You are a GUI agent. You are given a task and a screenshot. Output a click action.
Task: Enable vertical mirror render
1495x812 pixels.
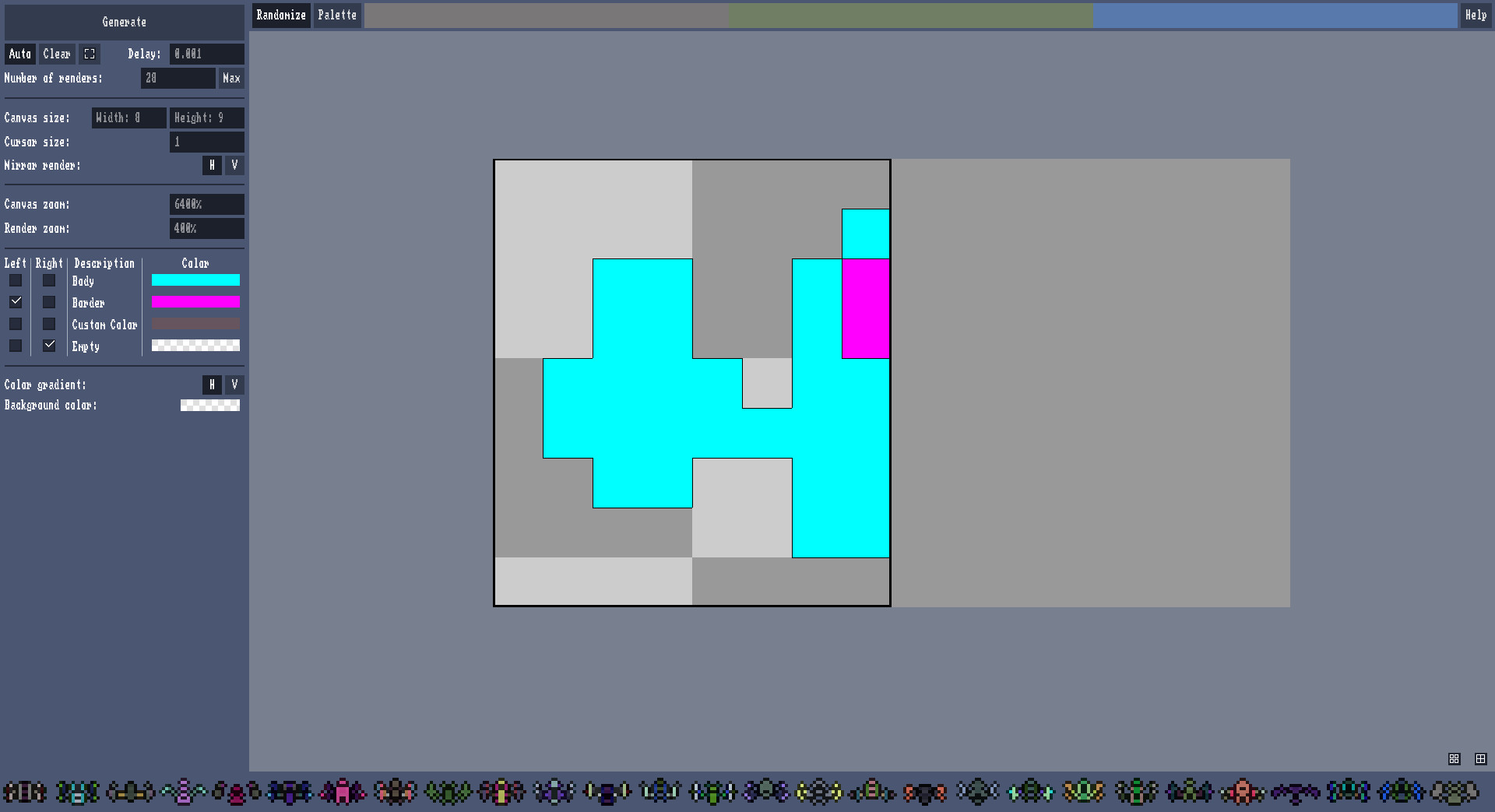(x=234, y=165)
